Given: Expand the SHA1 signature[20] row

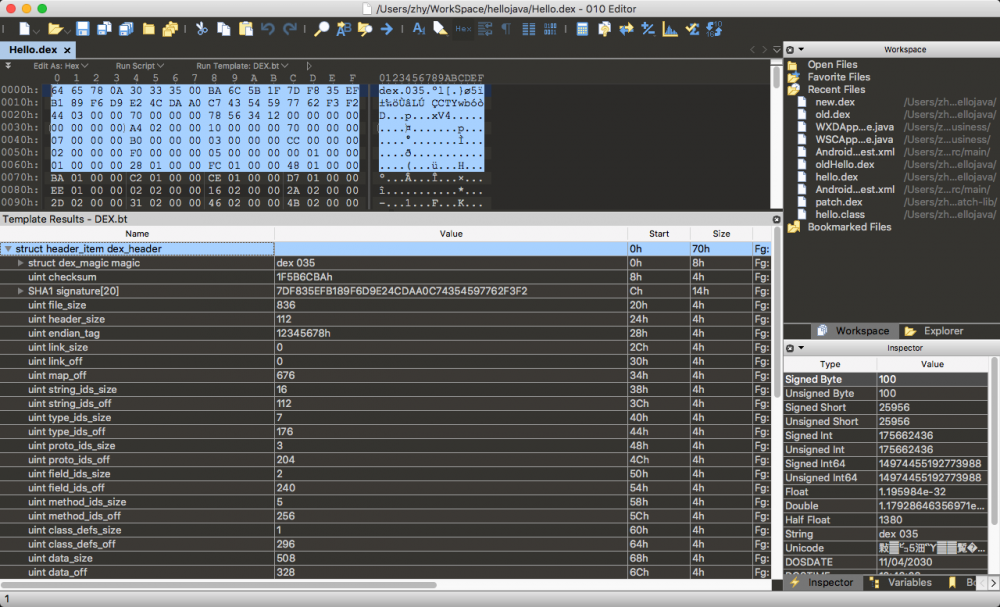Looking at the screenshot, I should click(21, 291).
